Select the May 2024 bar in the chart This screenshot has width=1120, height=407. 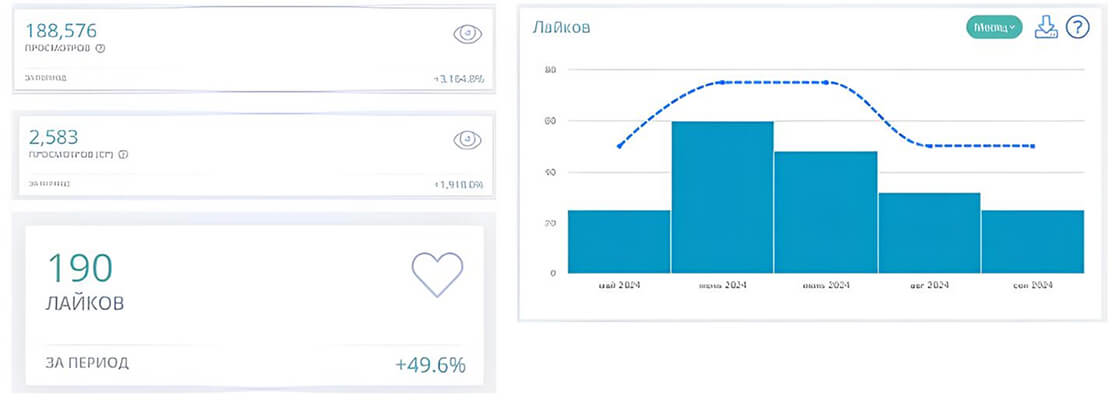[619, 241]
